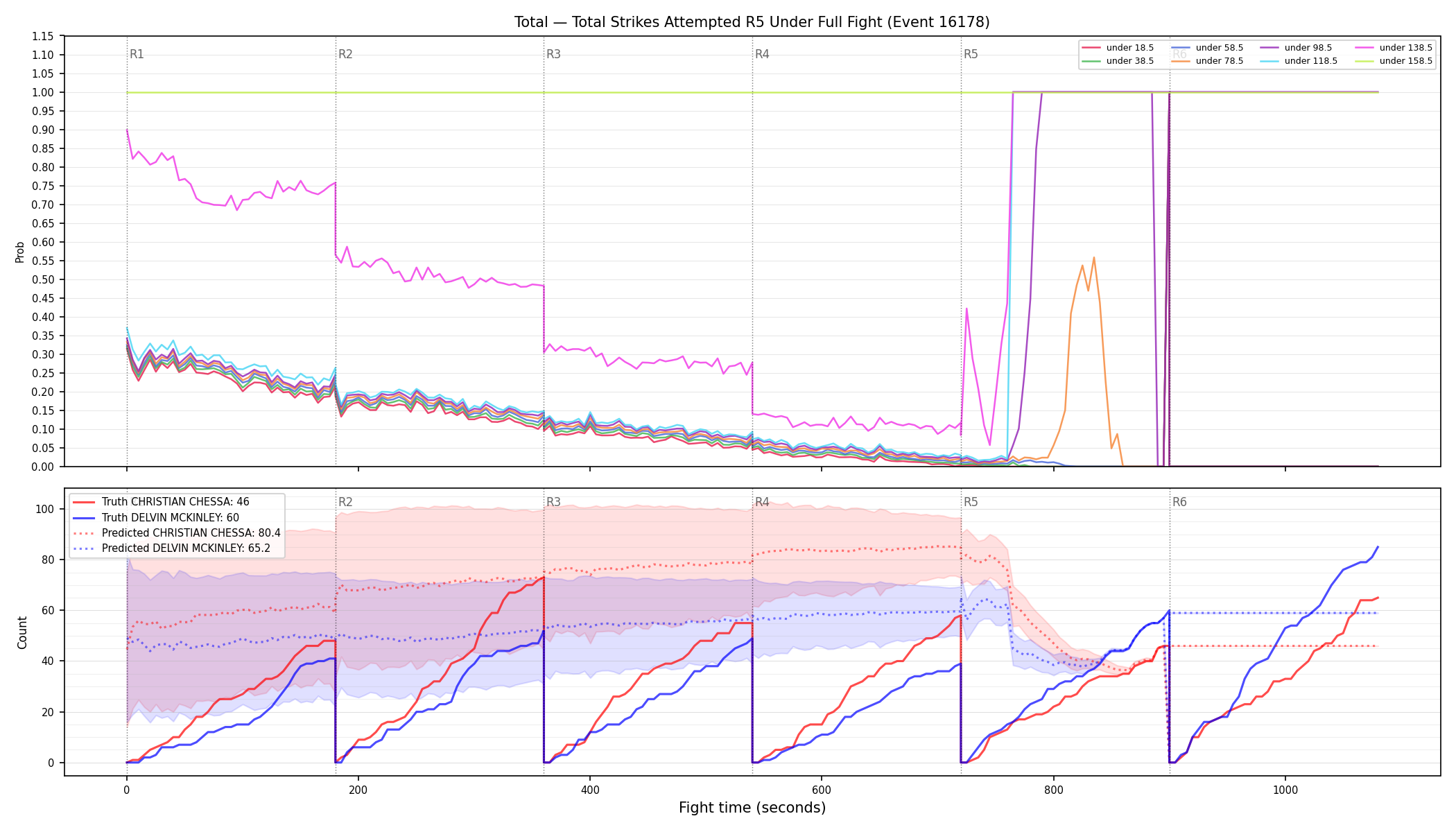Click the 1.15 tick on Prob axis
Viewport: 1456px width, 832px height.
pyautogui.click(x=43, y=36)
